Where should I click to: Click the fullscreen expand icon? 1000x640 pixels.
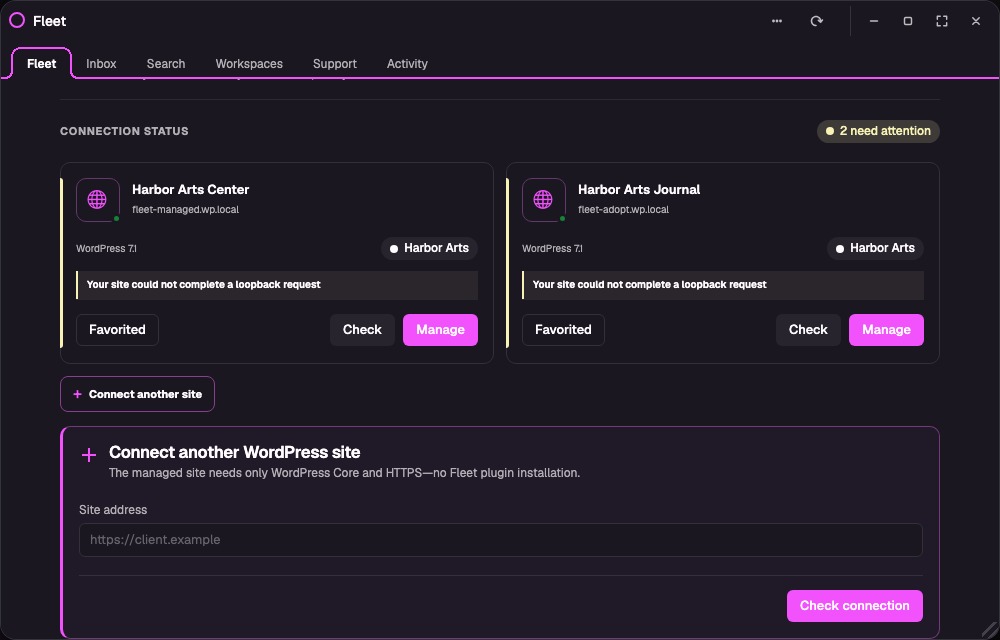941,21
